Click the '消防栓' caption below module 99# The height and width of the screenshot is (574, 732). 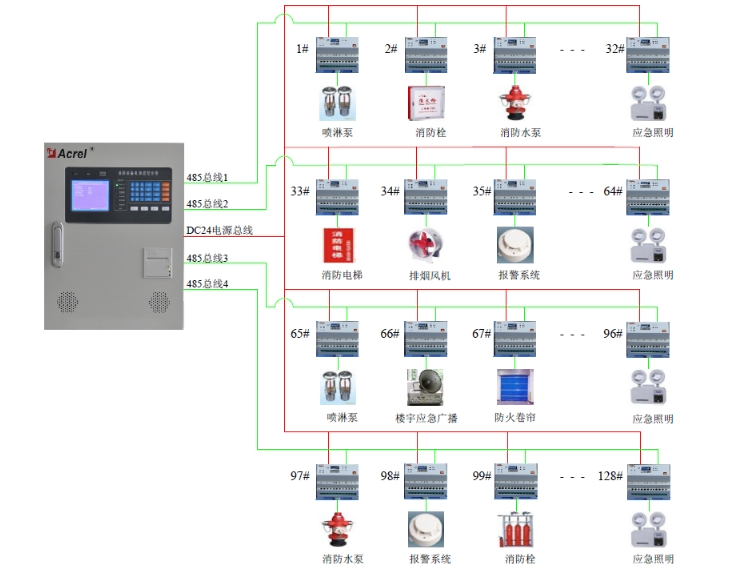point(520,559)
